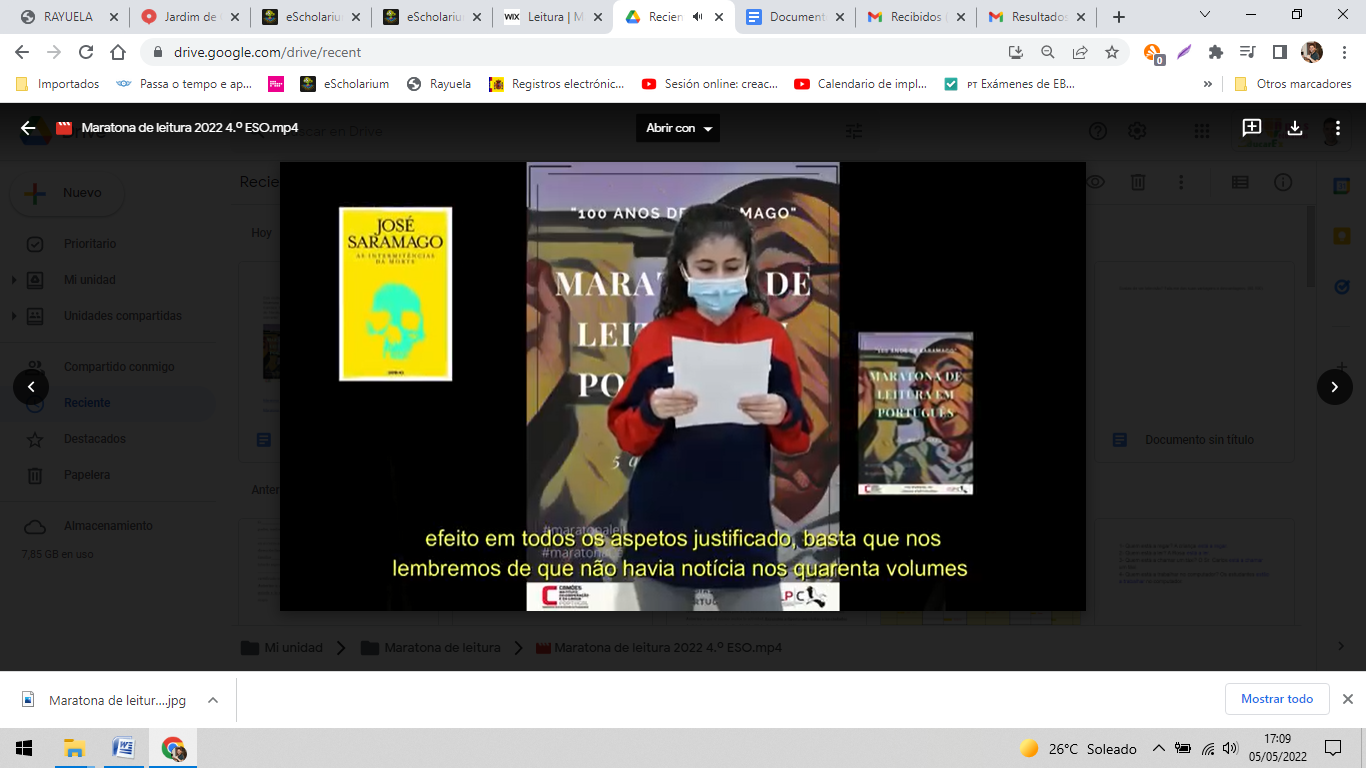Viewport: 1366px width, 768px height.
Task: Open a new browser tab
Action: [1118, 17]
